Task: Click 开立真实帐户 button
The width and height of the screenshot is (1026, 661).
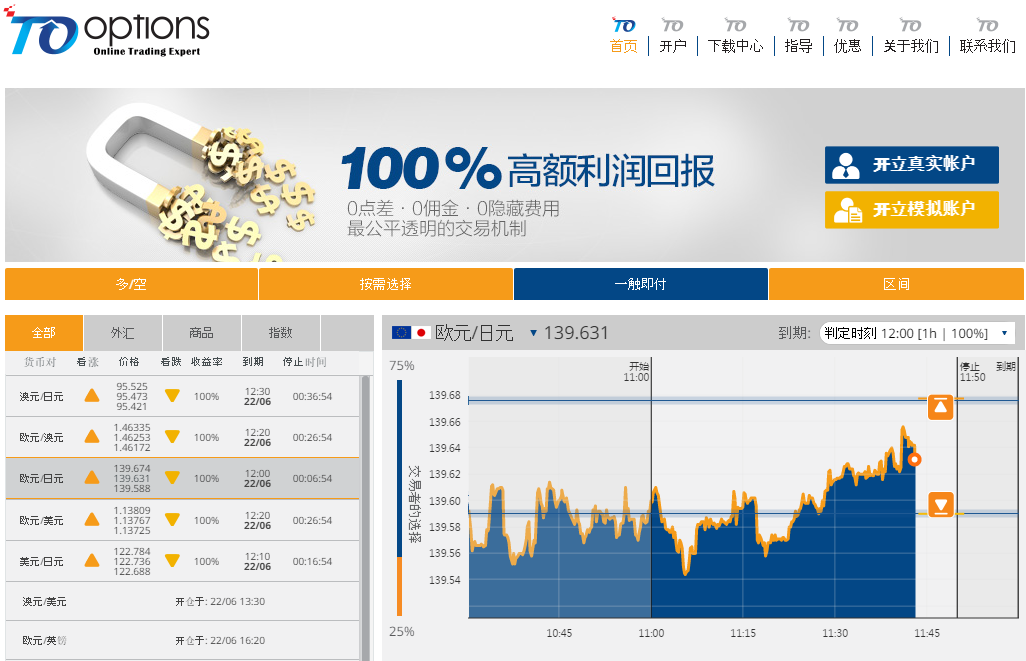Action: click(911, 165)
